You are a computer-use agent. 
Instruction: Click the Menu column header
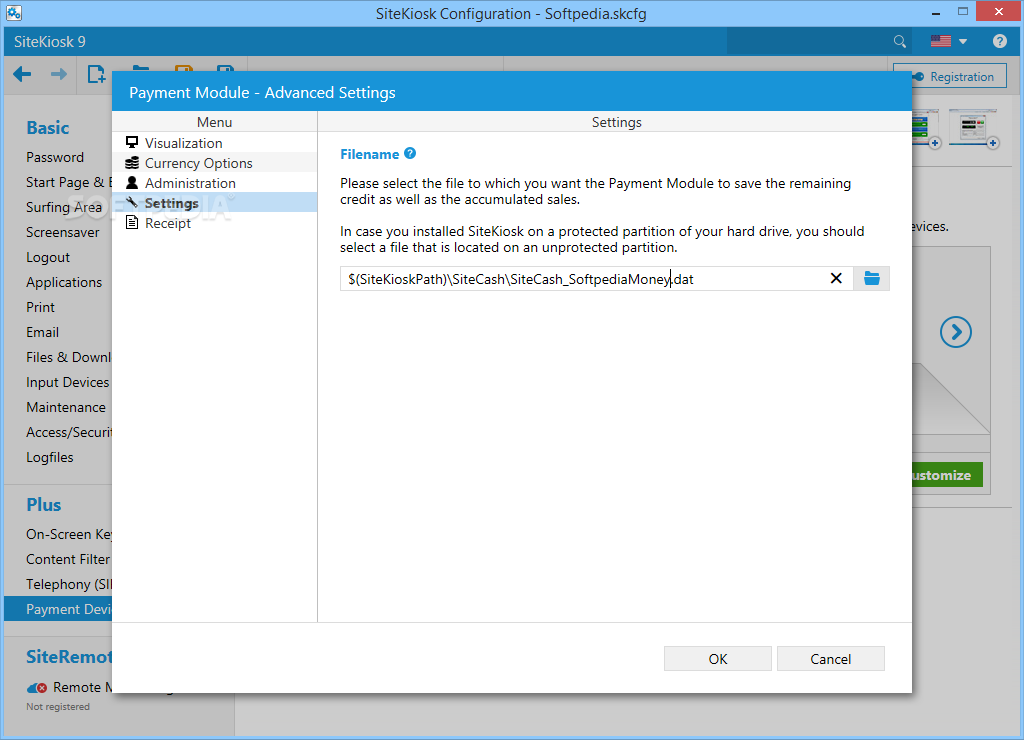[214, 122]
